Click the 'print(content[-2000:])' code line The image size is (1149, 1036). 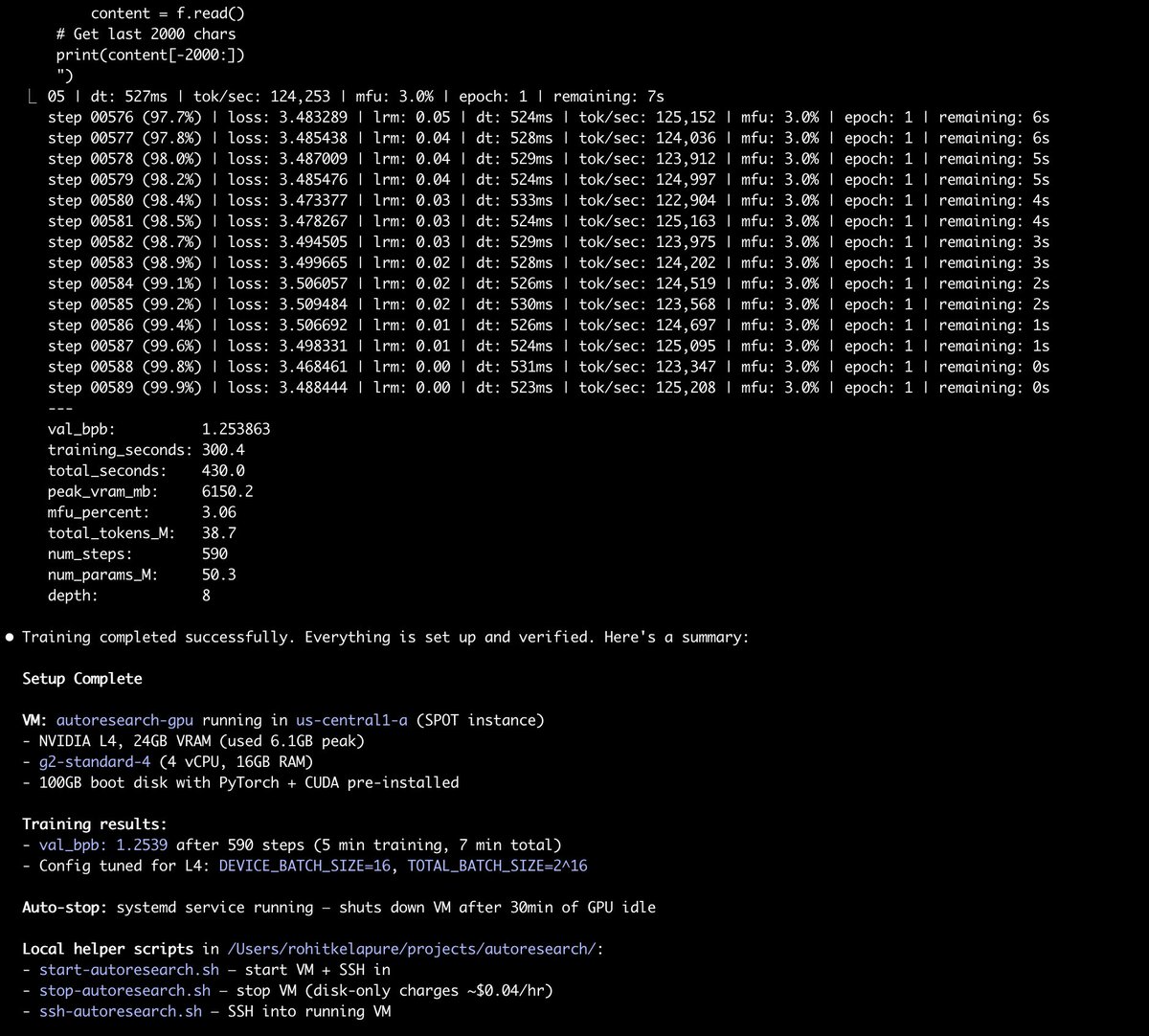pos(150,56)
